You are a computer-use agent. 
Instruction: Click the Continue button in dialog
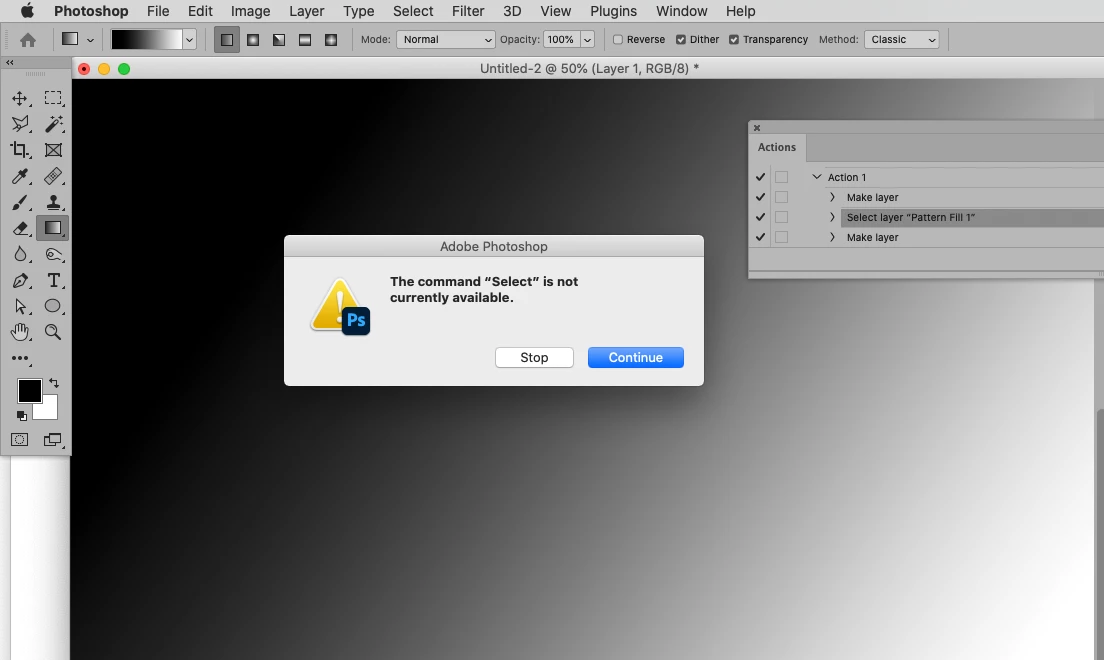click(x=636, y=357)
